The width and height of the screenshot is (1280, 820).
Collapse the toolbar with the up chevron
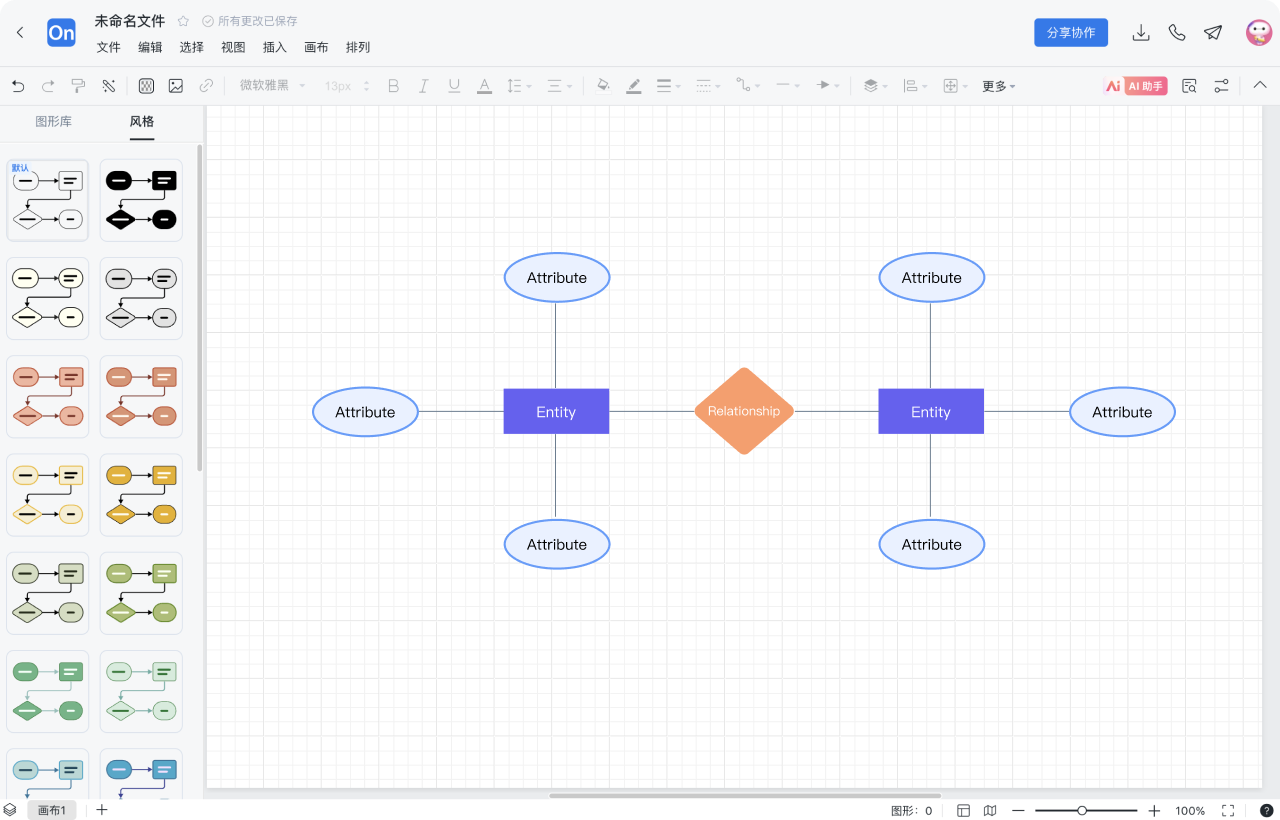pyautogui.click(x=1260, y=86)
